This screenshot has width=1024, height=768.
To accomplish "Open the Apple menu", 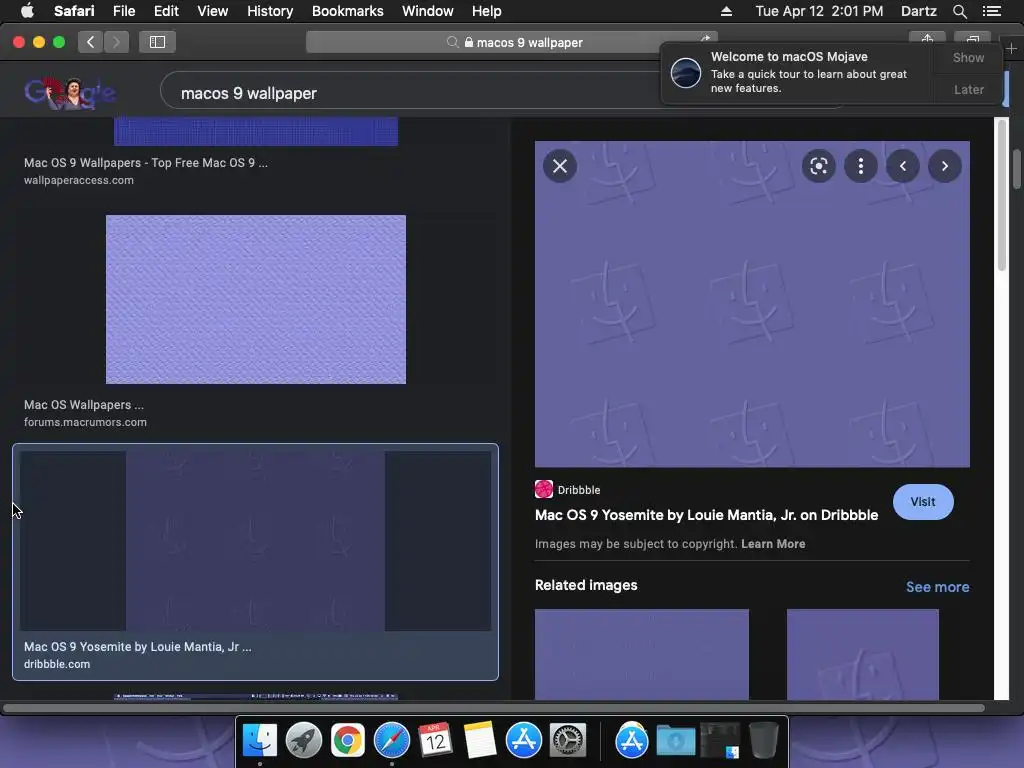I will coord(27,10).
